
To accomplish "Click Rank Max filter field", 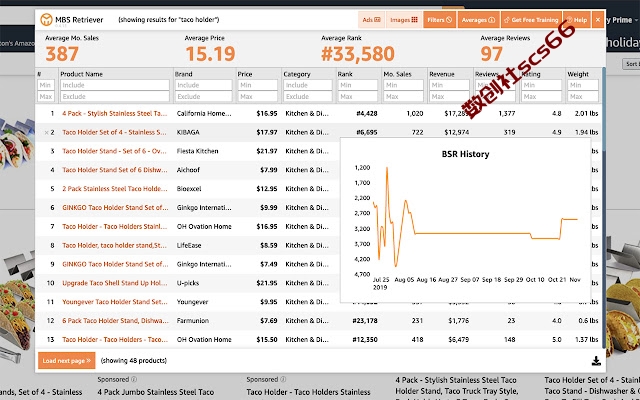I will (x=358, y=96).
